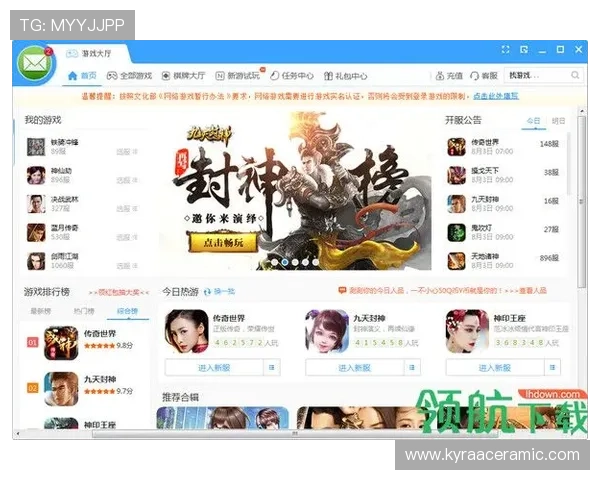Viewport: 600px width, 480px height.
Task: Click 进入新服 for 传奇世界
Action: tap(214, 367)
